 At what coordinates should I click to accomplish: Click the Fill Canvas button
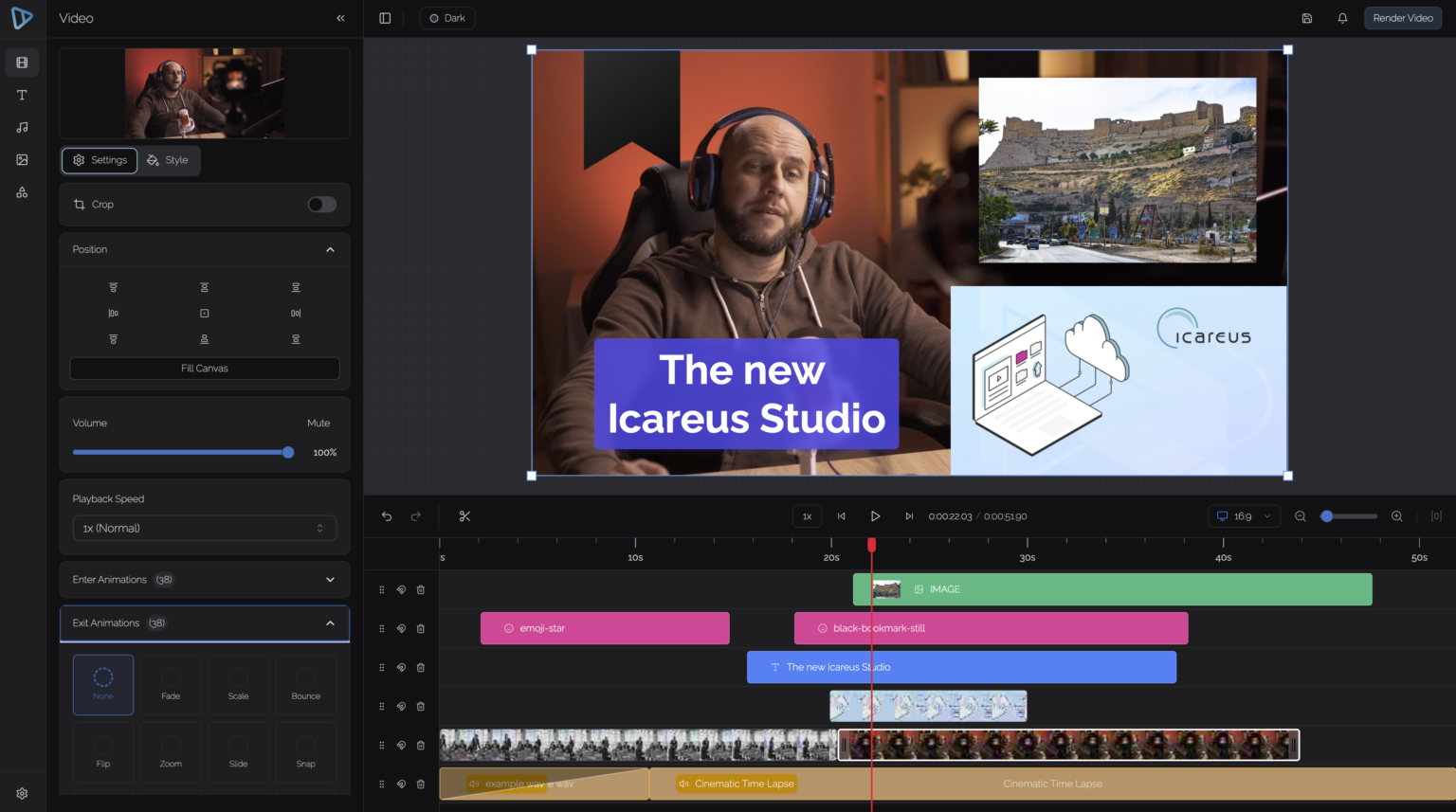pos(205,369)
